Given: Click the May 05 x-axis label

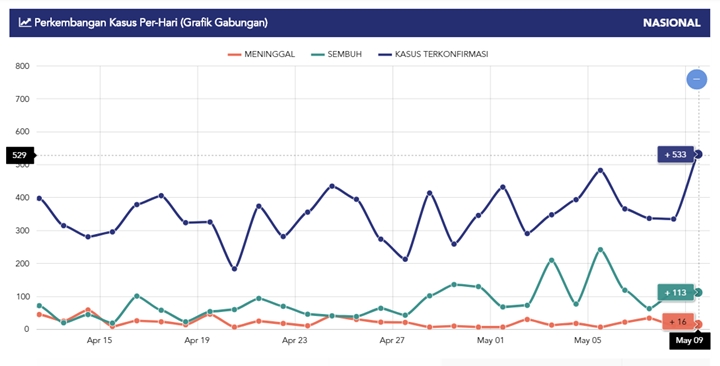Looking at the screenshot, I should point(588,340).
